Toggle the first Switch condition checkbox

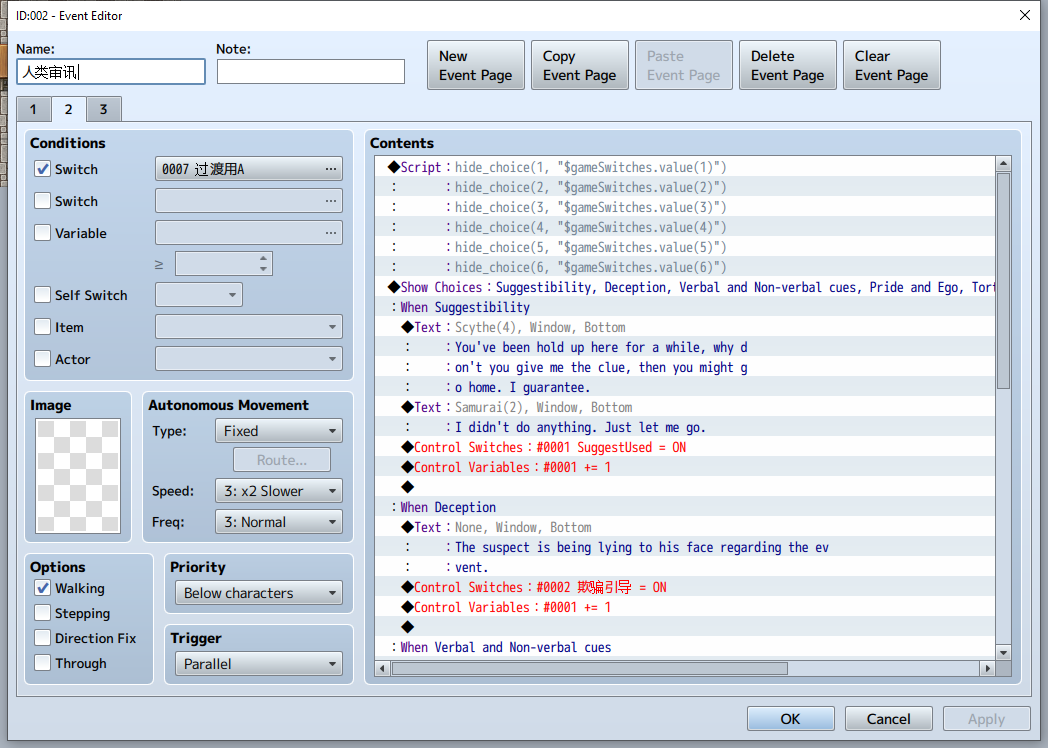43,169
